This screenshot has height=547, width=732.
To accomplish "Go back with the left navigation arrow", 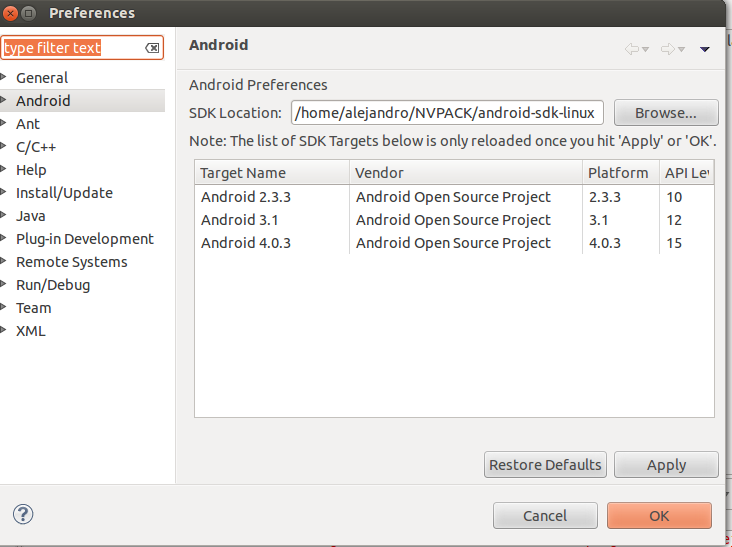I will (632, 49).
